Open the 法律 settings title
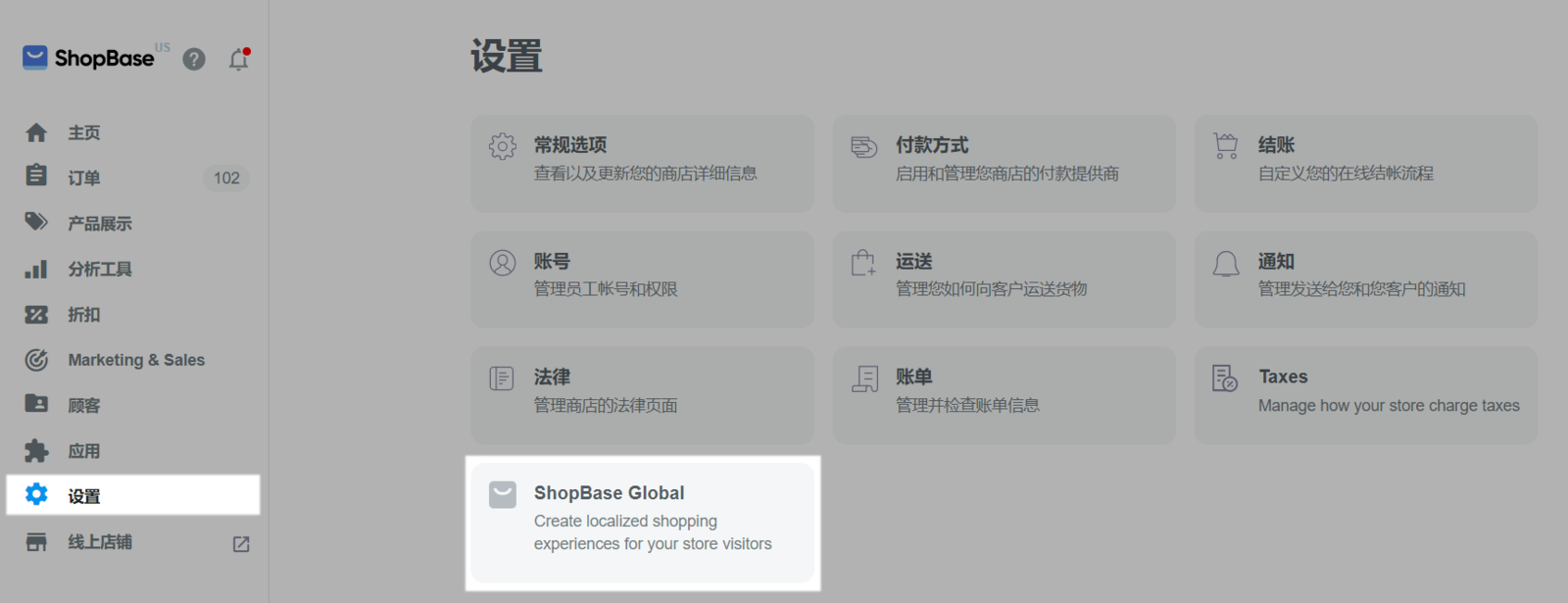 [552, 377]
